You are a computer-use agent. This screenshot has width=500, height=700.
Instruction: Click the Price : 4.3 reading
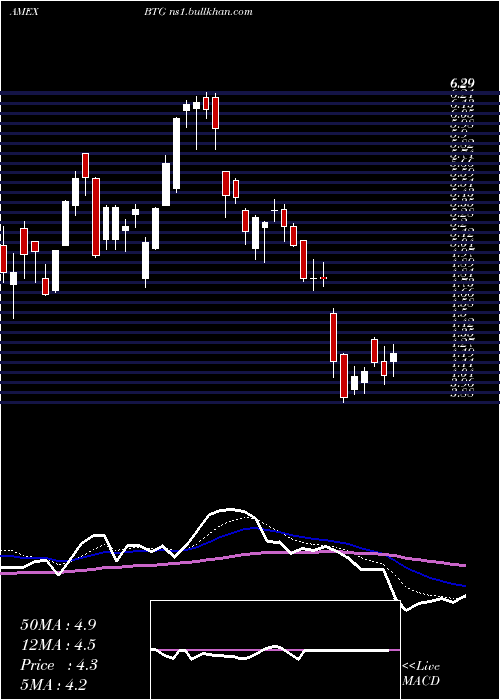coord(58,665)
